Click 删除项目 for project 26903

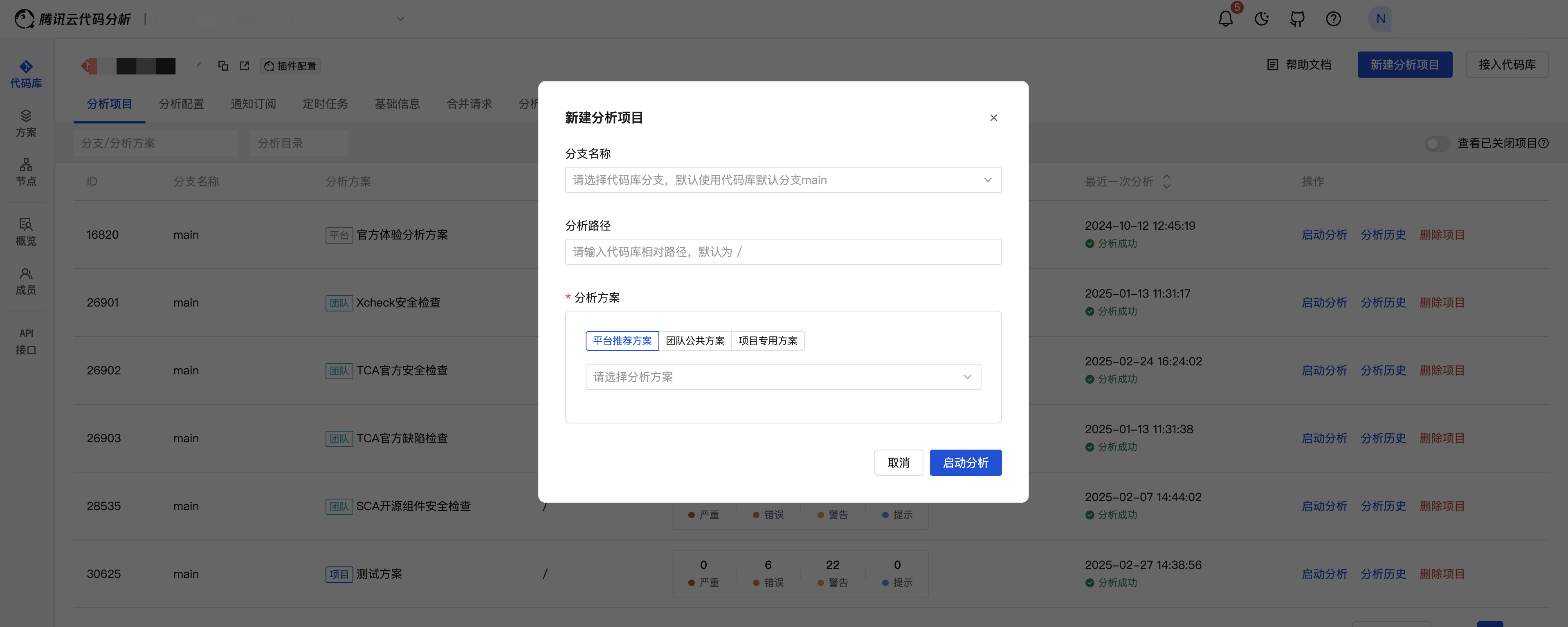pyautogui.click(x=1442, y=439)
